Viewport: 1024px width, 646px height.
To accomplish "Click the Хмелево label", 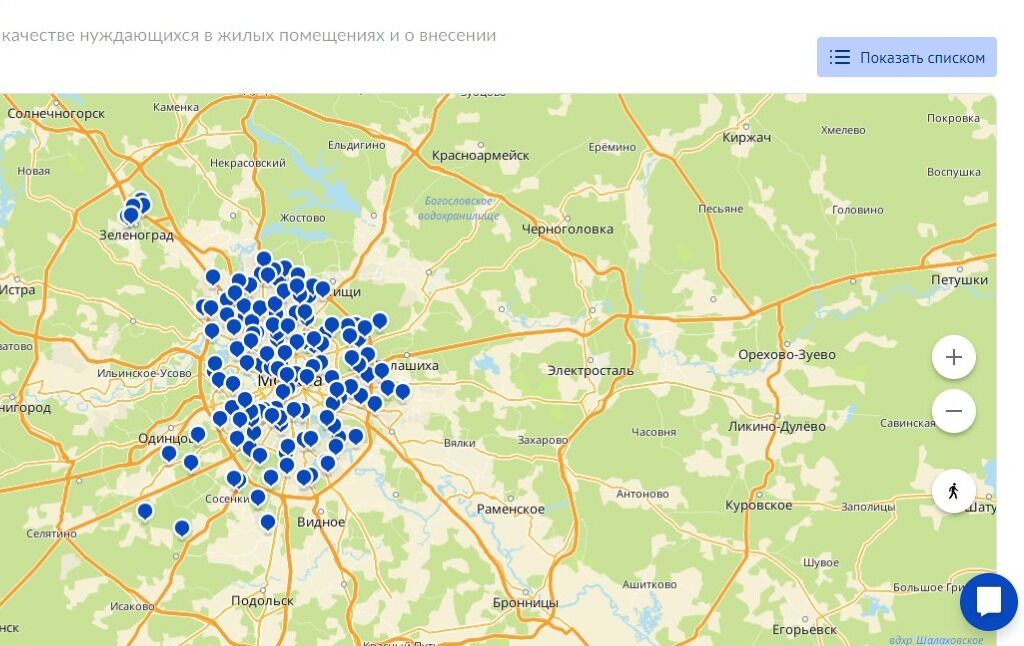I will point(842,130).
